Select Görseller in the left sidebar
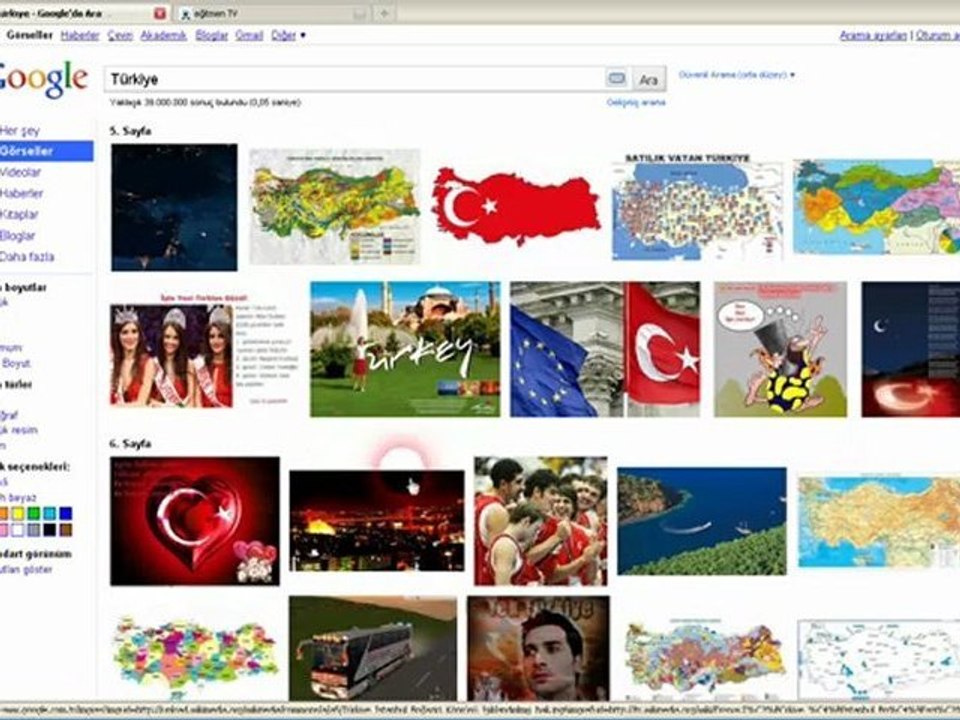The width and height of the screenshot is (960, 720). (47, 151)
